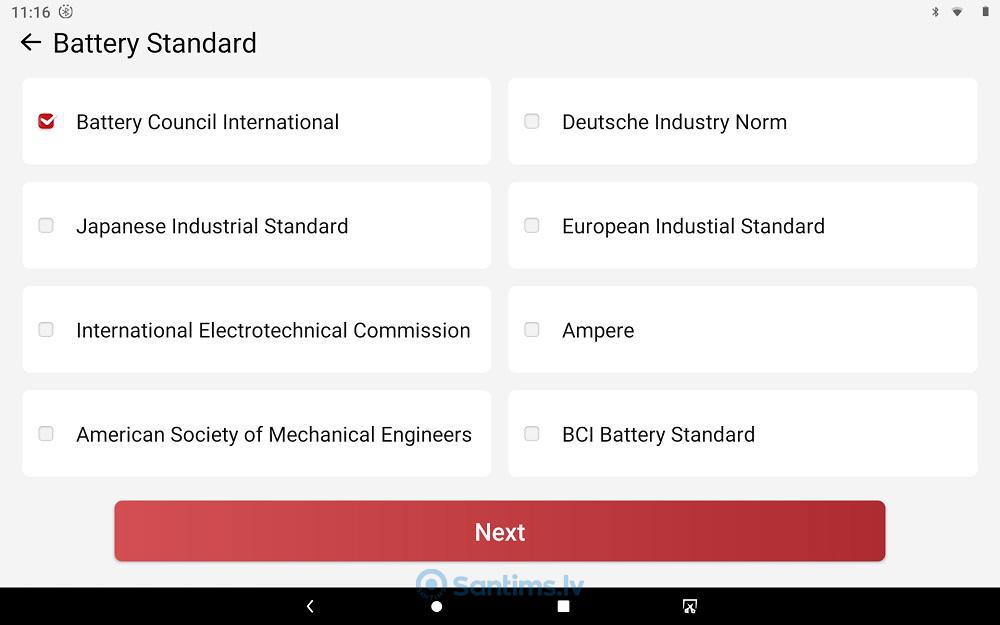The width and height of the screenshot is (1000, 625).
Task: Tap the screenshot icon in navigation bar
Action: tap(689, 606)
